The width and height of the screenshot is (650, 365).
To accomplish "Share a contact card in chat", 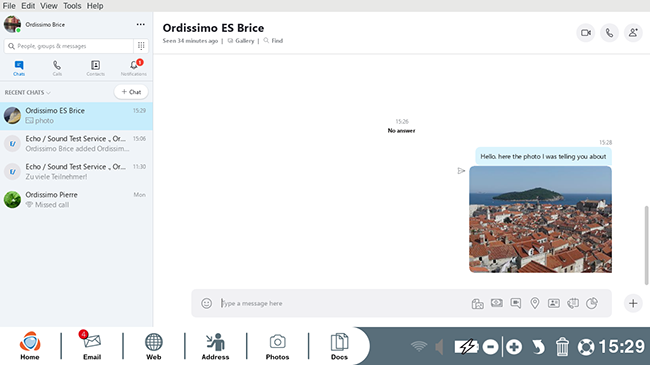I will point(554,303).
